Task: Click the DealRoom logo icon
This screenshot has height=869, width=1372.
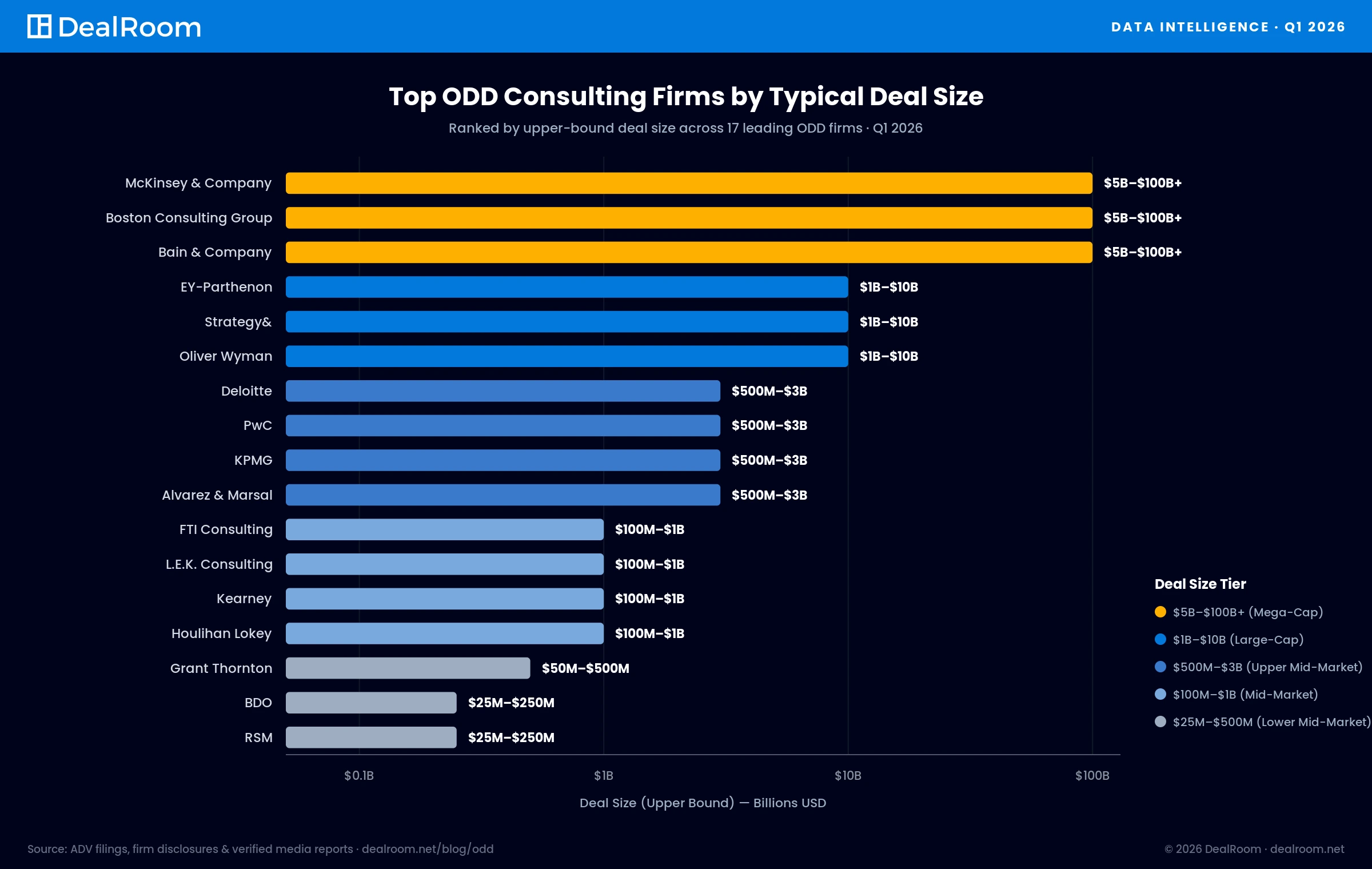Action: tap(39, 26)
